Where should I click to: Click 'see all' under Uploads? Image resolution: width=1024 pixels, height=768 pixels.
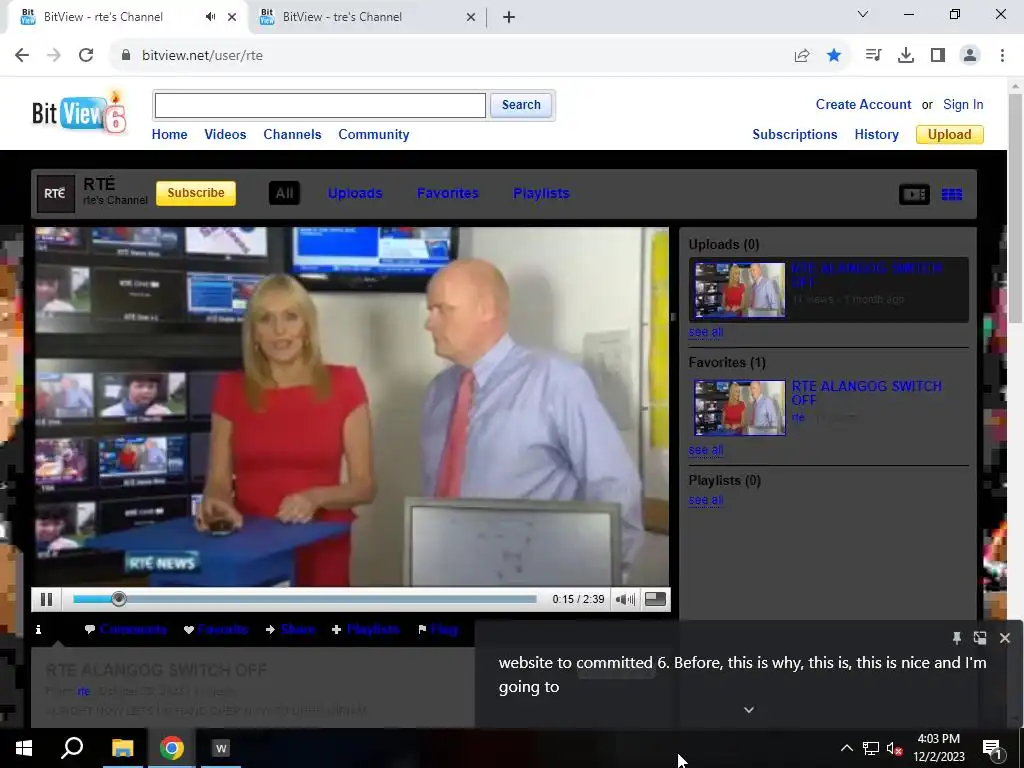705,332
